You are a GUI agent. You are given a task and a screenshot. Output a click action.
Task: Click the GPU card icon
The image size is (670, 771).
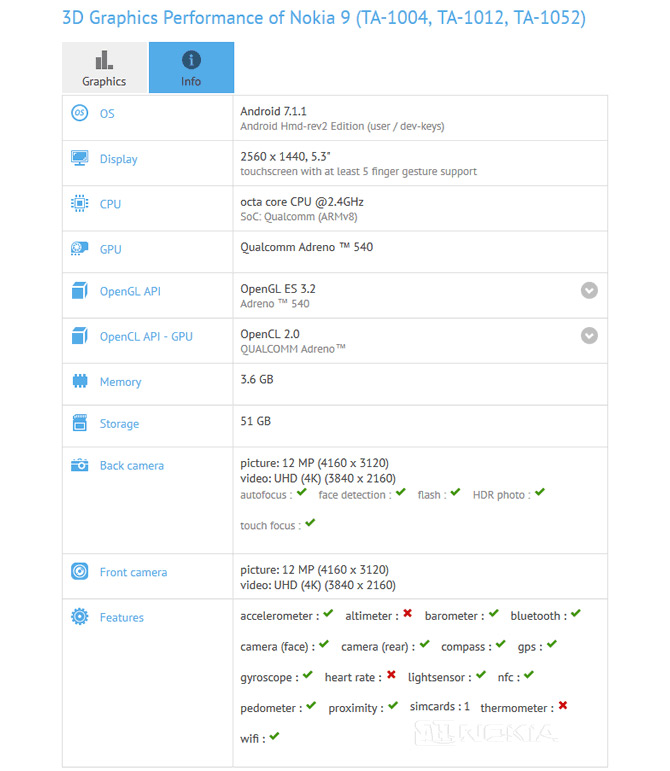point(80,249)
